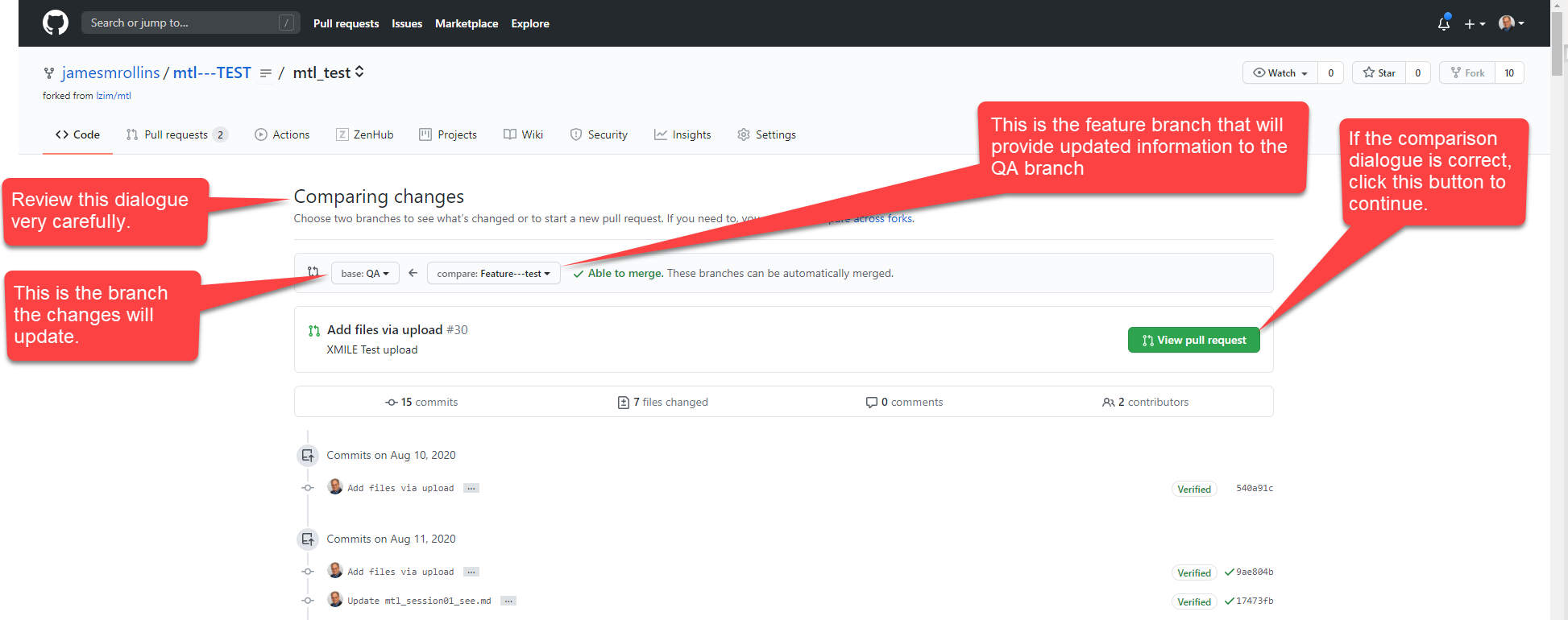
Task: Open the Aug 11 Add files via upload commit
Action: click(x=400, y=572)
